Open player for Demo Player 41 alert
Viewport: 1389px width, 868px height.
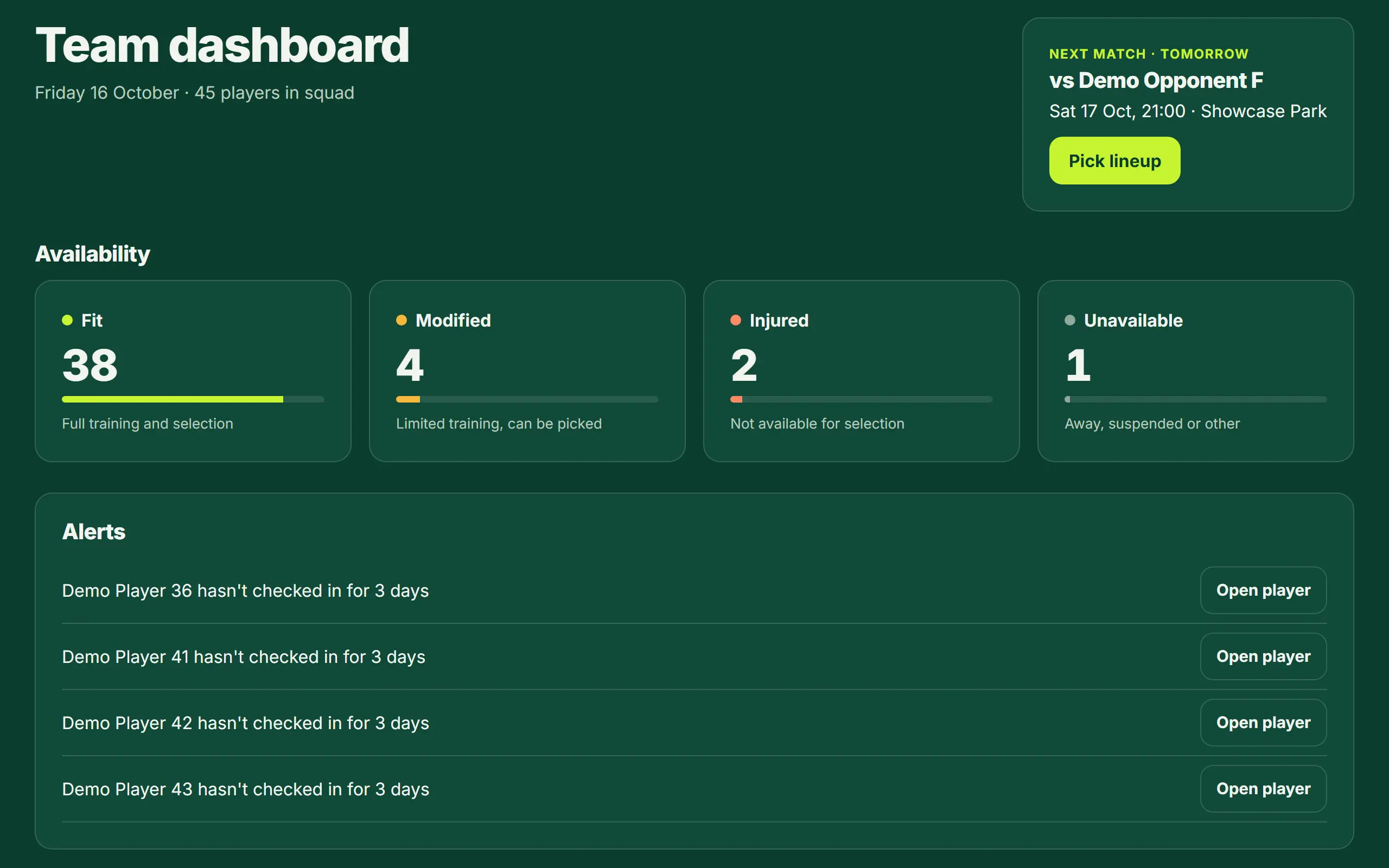(1263, 656)
